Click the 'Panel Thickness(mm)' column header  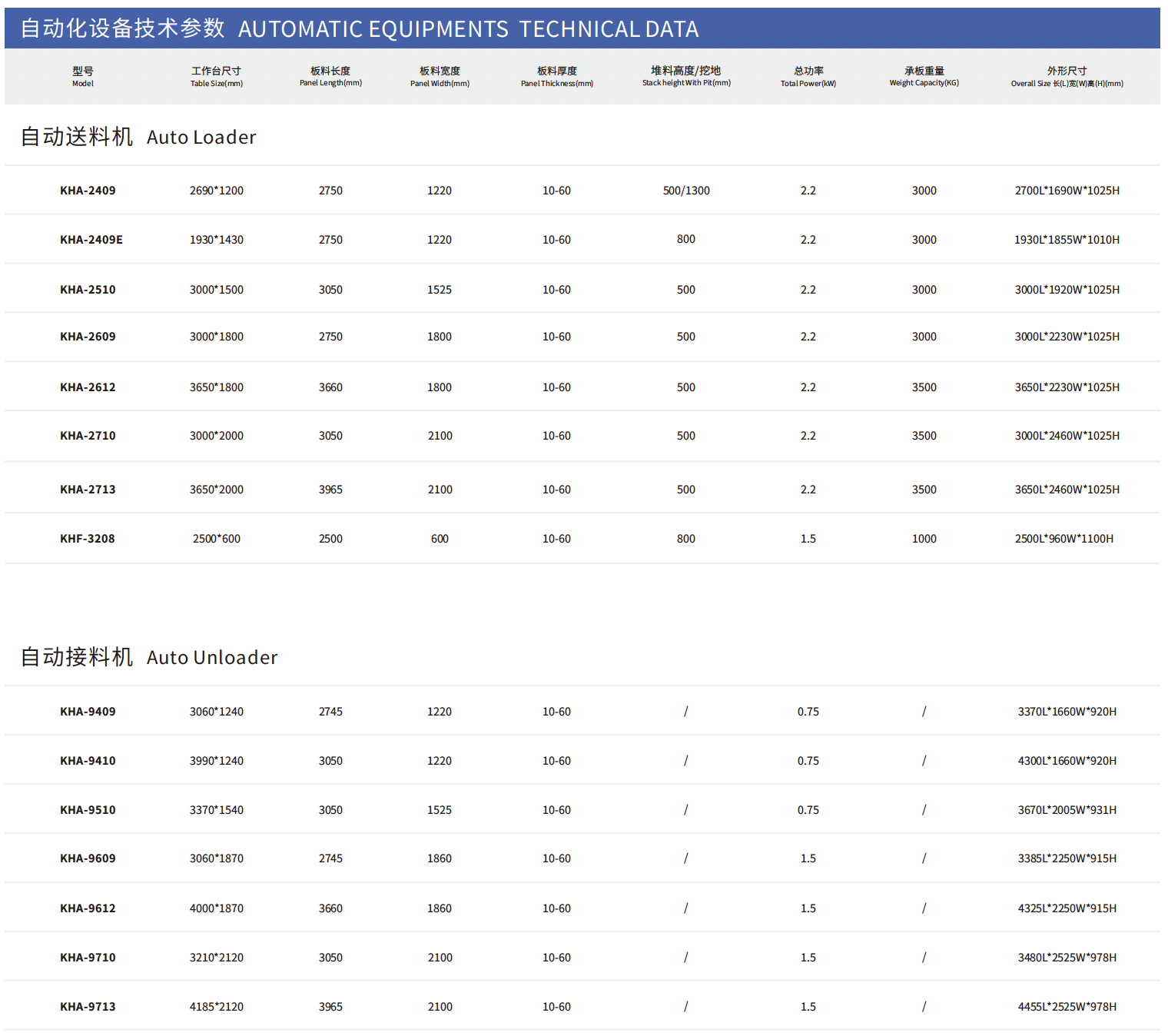(557, 84)
